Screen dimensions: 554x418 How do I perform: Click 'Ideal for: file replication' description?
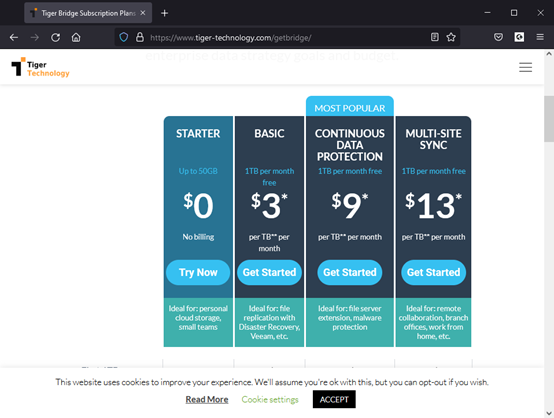tap(269, 322)
